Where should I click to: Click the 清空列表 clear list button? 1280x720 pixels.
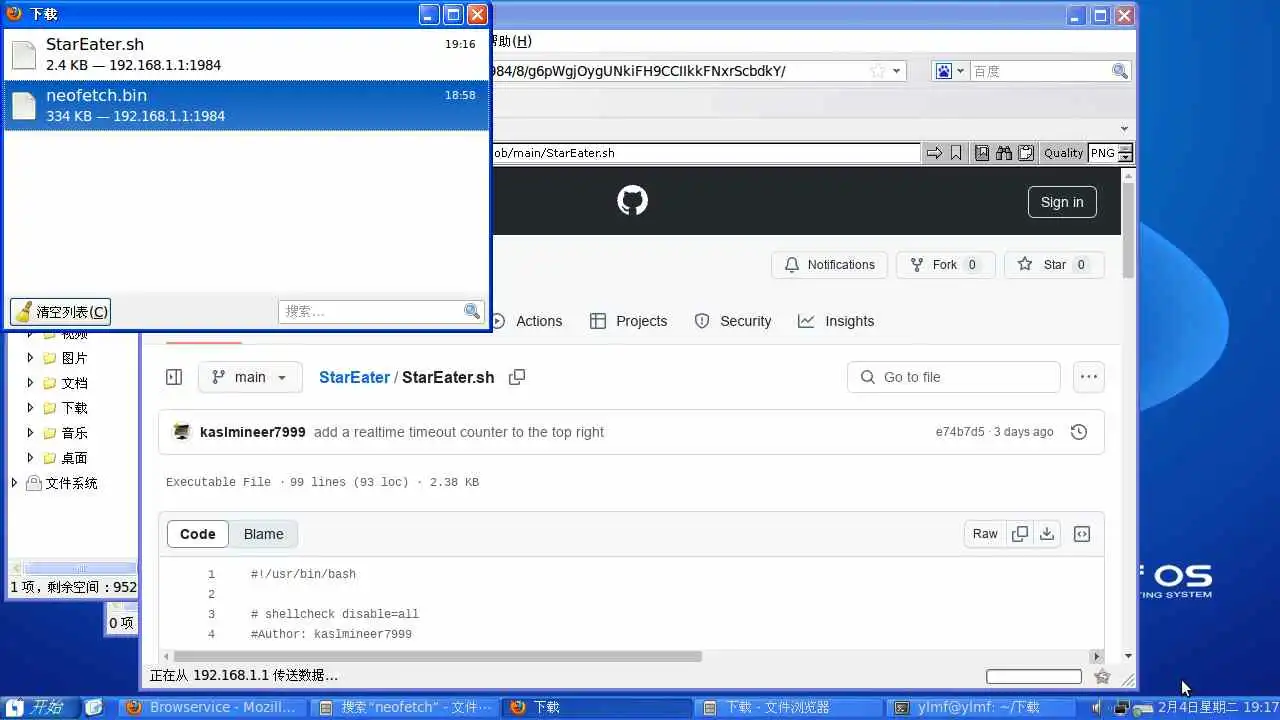click(61, 312)
